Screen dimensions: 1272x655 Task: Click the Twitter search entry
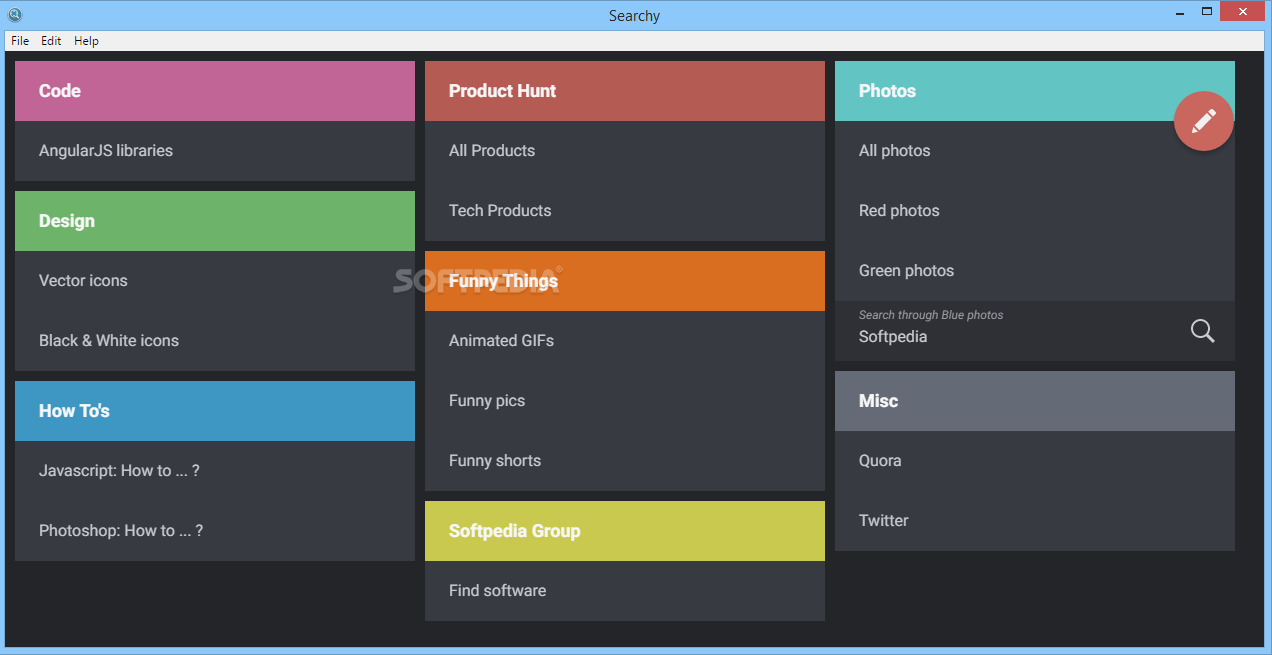coord(884,521)
